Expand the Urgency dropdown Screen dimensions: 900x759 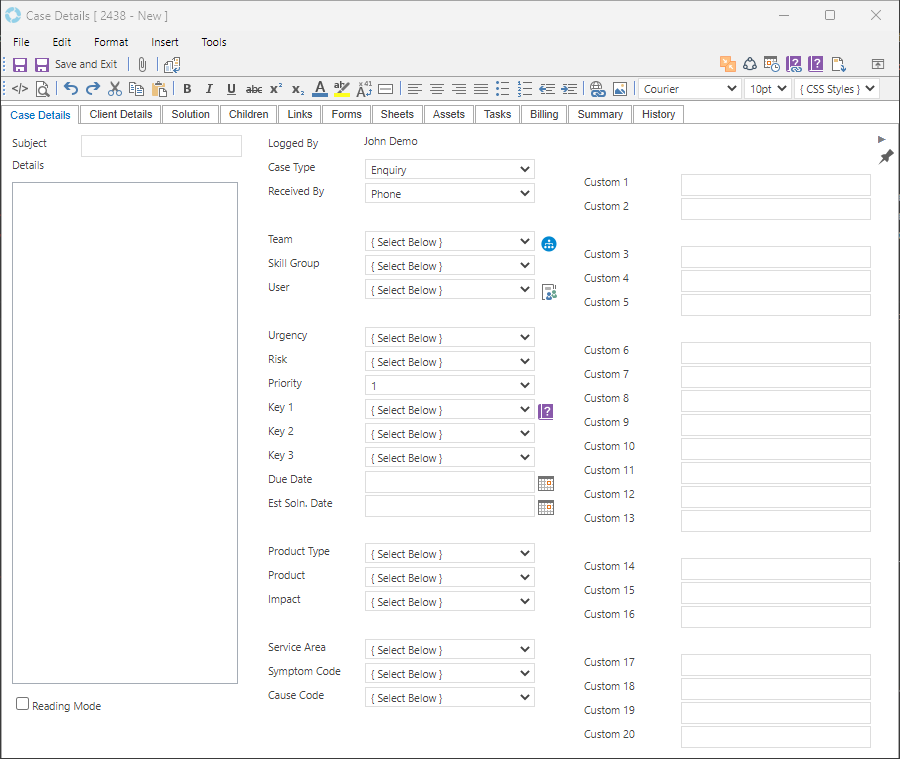[x=450, y=338]
